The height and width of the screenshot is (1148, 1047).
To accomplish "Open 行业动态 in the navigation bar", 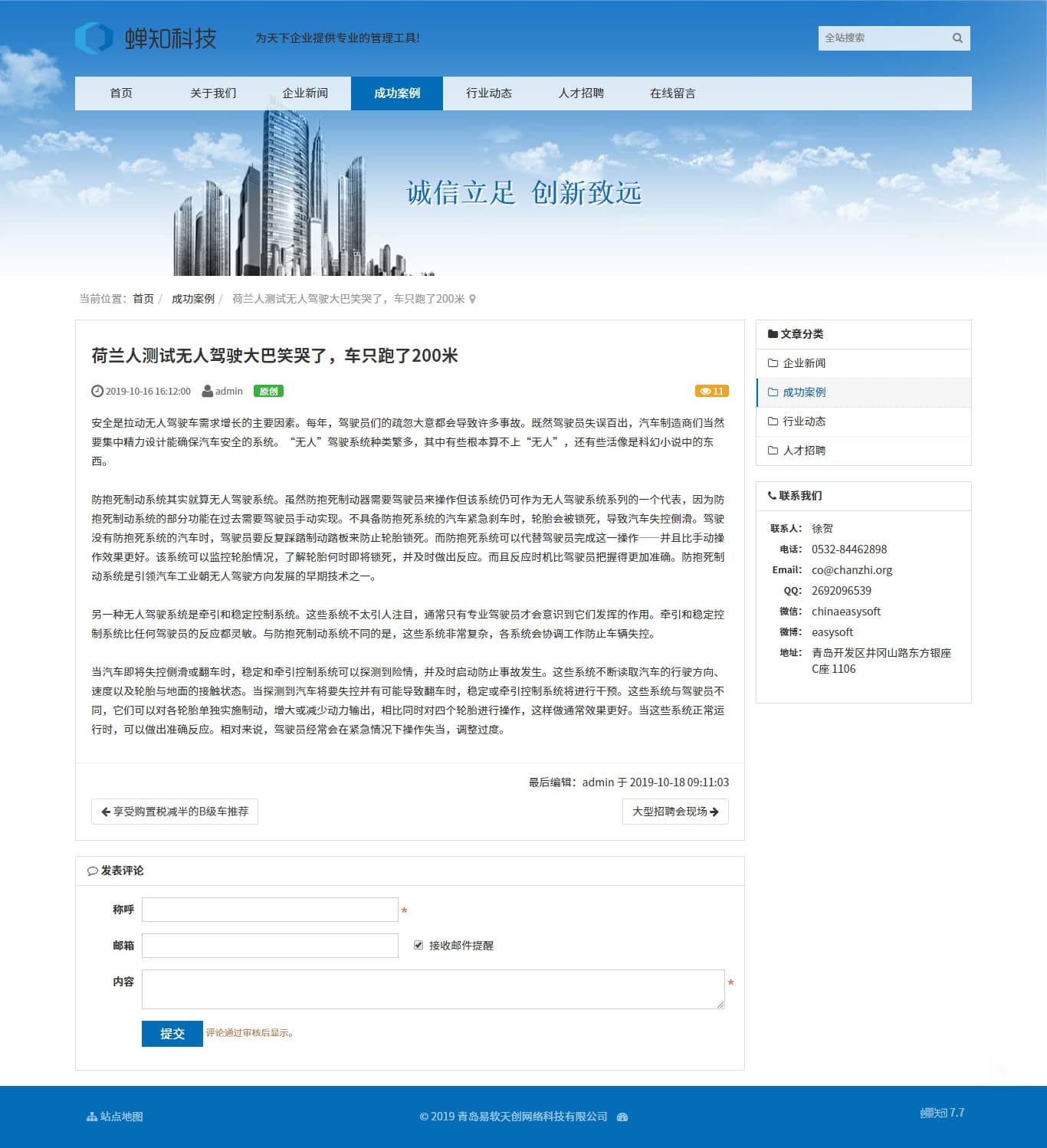I will 489,93.
